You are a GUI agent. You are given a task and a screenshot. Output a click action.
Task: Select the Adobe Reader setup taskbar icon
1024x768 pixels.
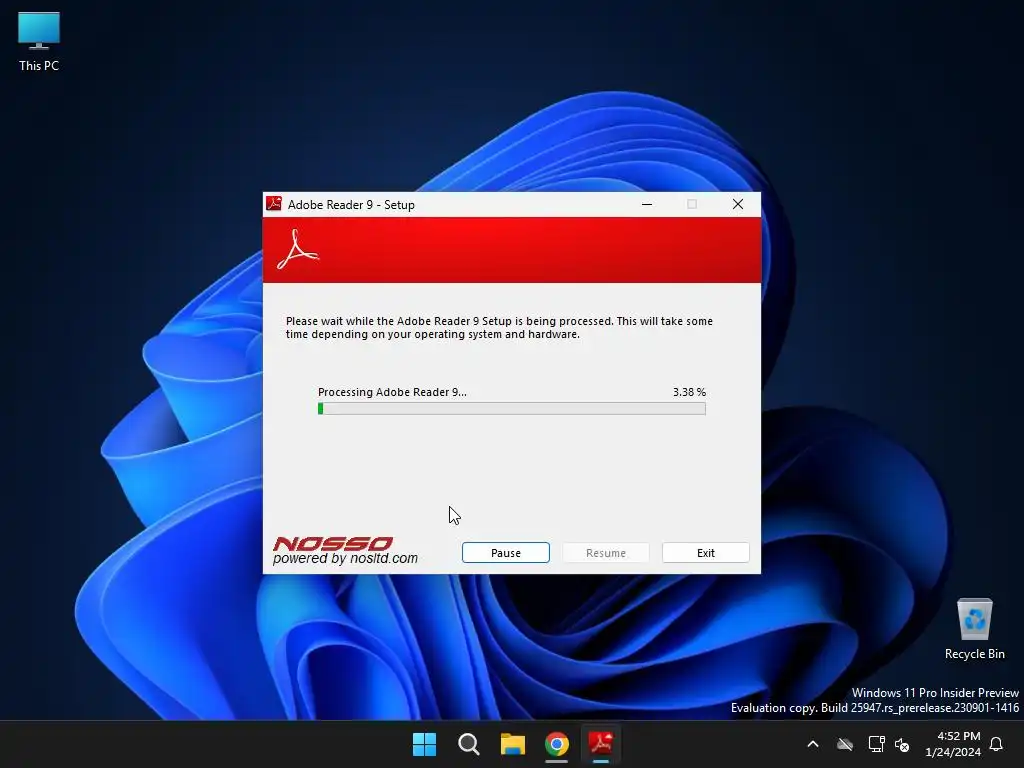601,744
